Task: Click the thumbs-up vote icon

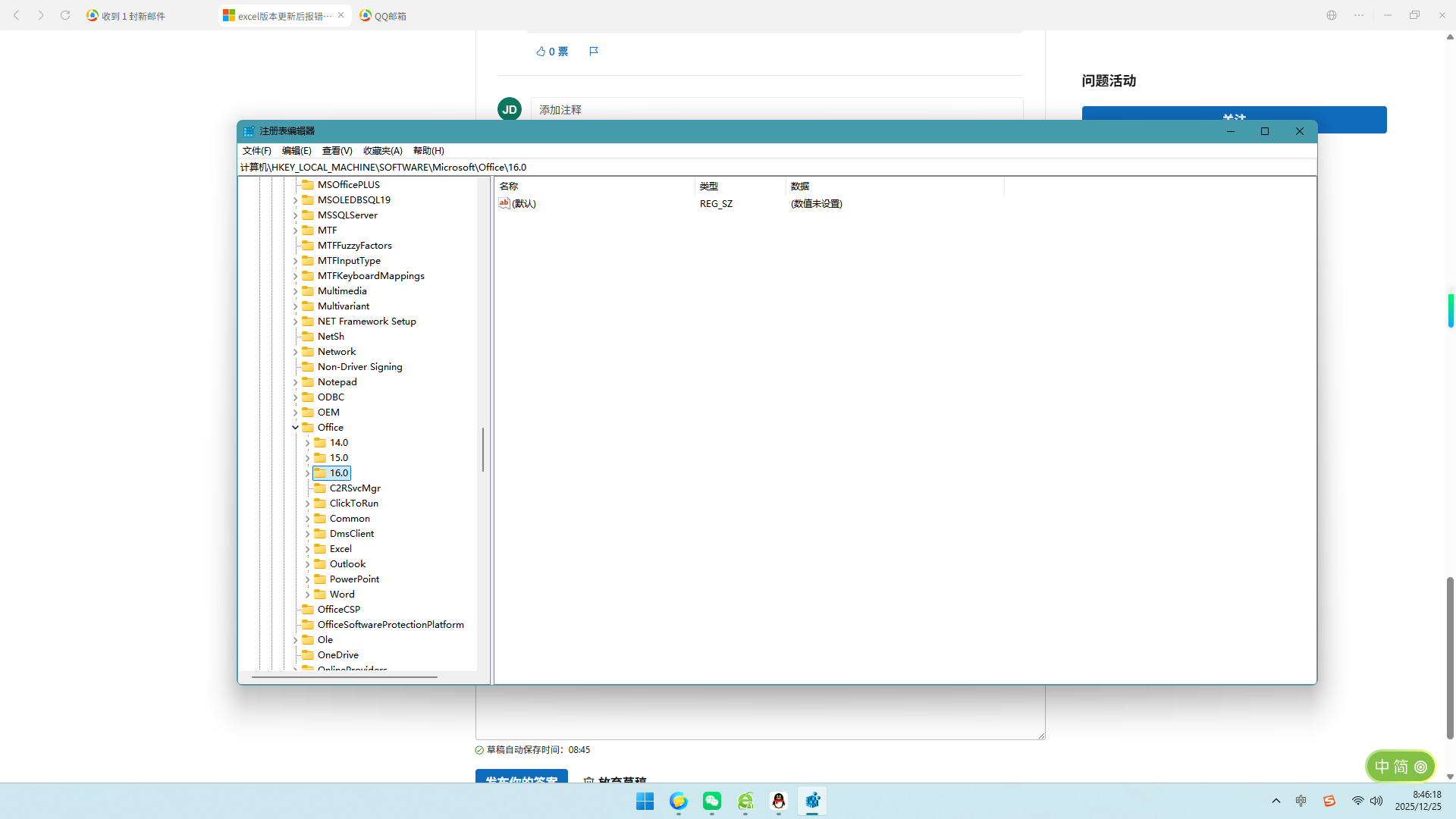Action: coord(541,52)
